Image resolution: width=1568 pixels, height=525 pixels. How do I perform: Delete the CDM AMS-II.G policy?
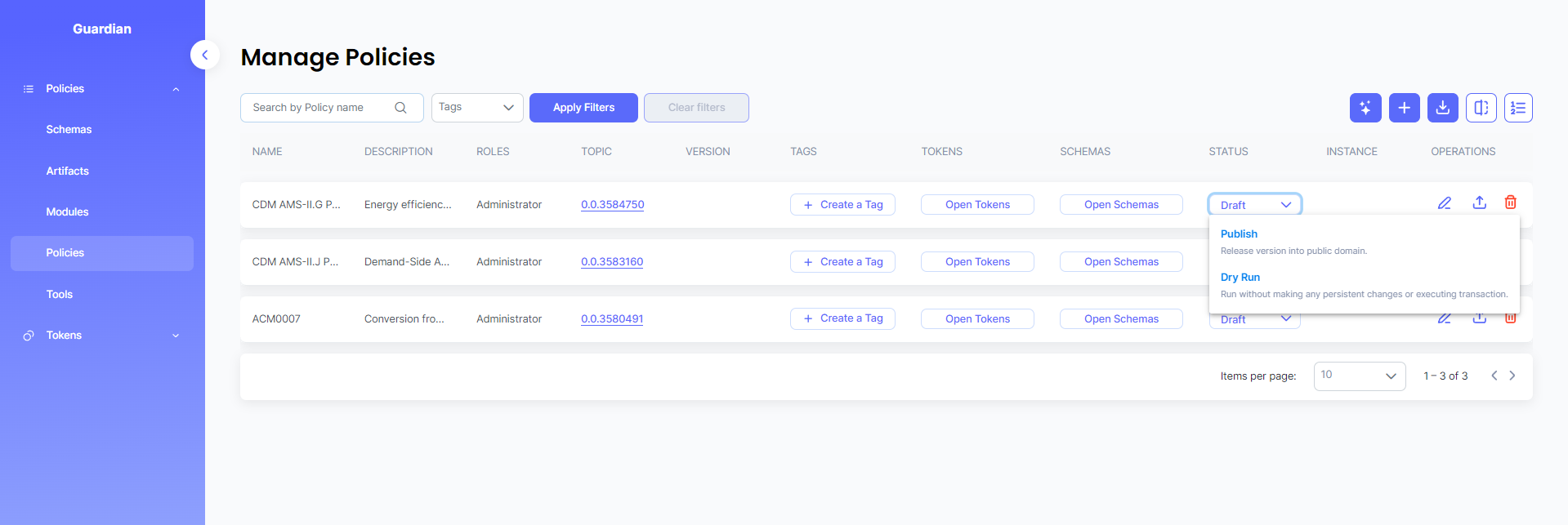point(1511,202)
